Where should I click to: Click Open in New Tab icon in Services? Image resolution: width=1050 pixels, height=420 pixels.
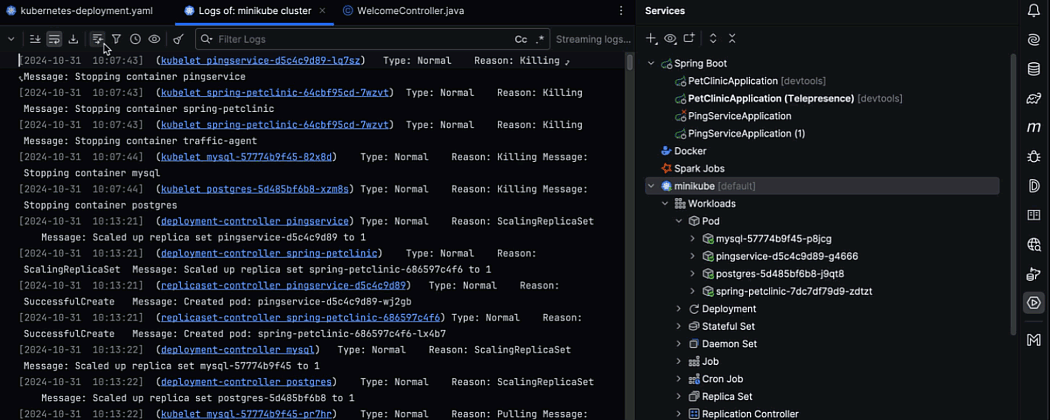click(689, 38)
